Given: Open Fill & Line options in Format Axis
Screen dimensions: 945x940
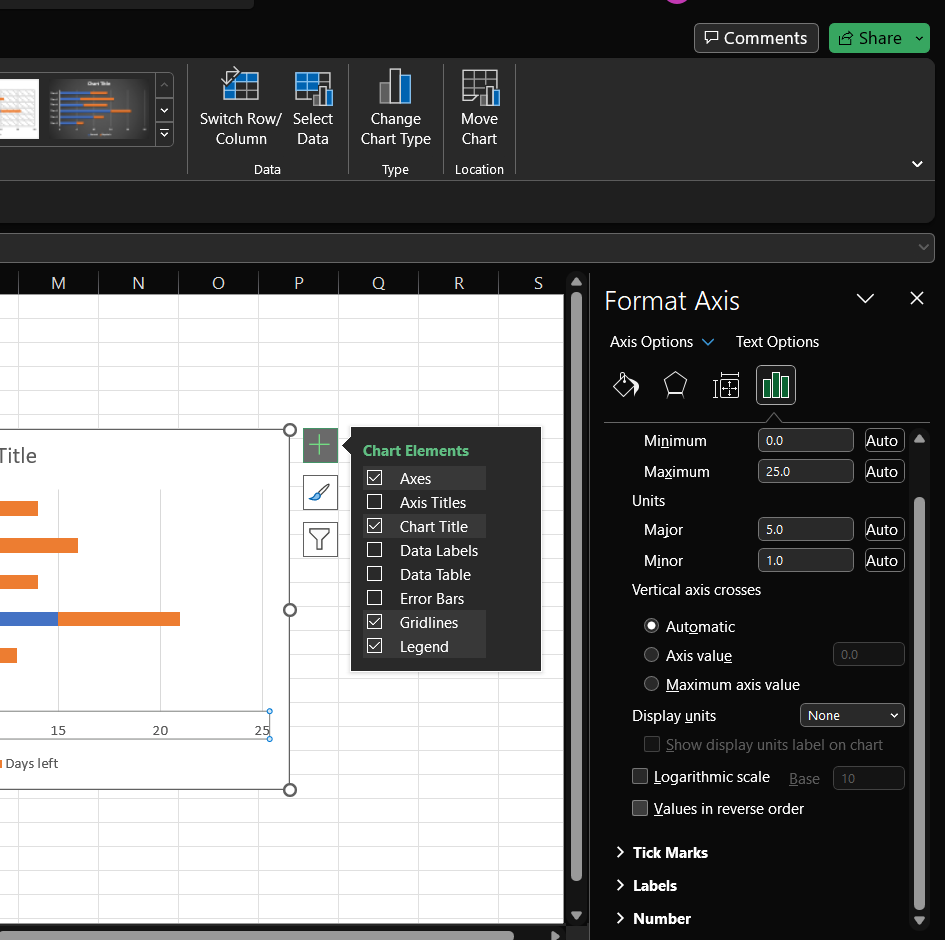Looking at the screenshot, I should [626, 385].
